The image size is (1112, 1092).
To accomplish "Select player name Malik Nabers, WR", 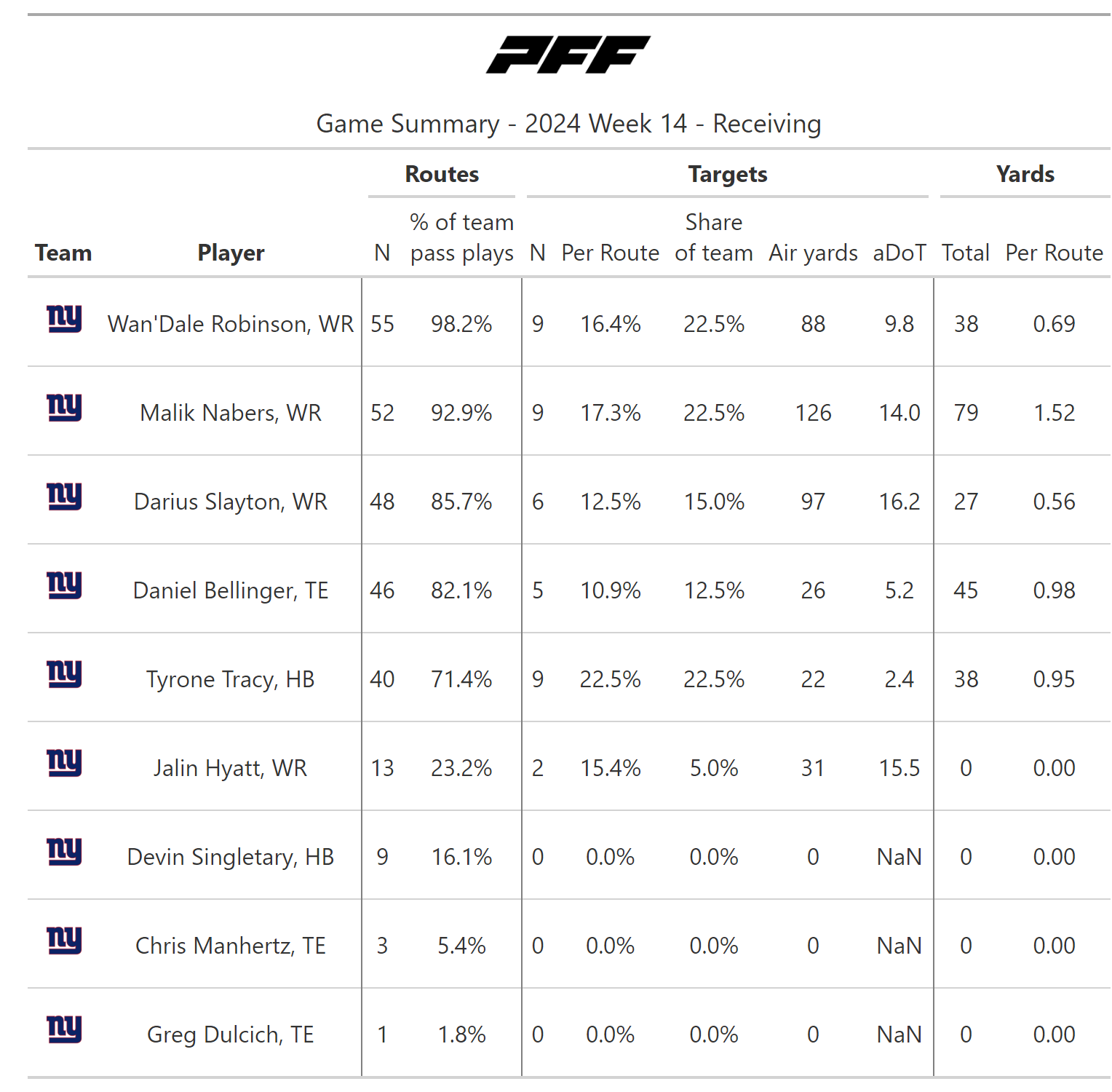I will 231,413.
